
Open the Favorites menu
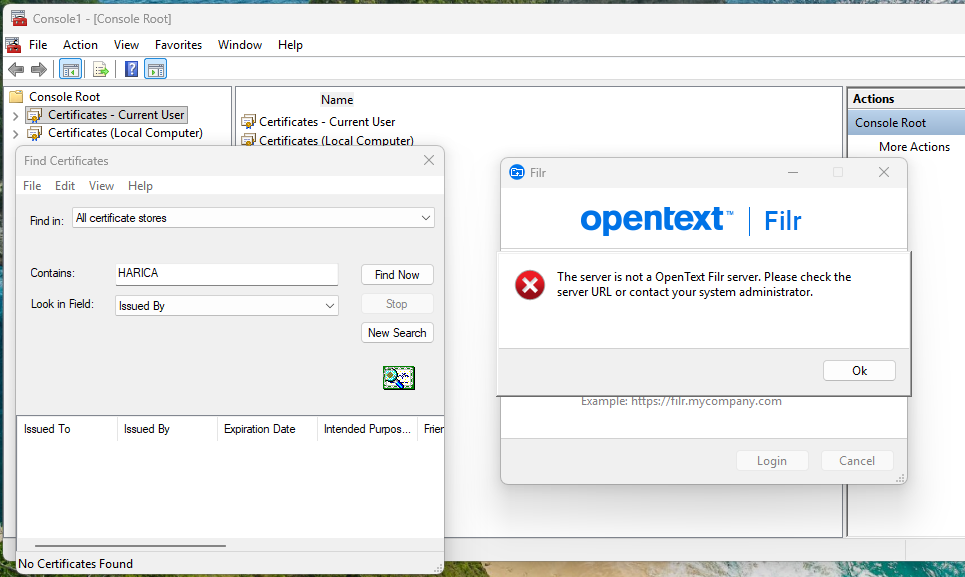(x=178, y=45)
